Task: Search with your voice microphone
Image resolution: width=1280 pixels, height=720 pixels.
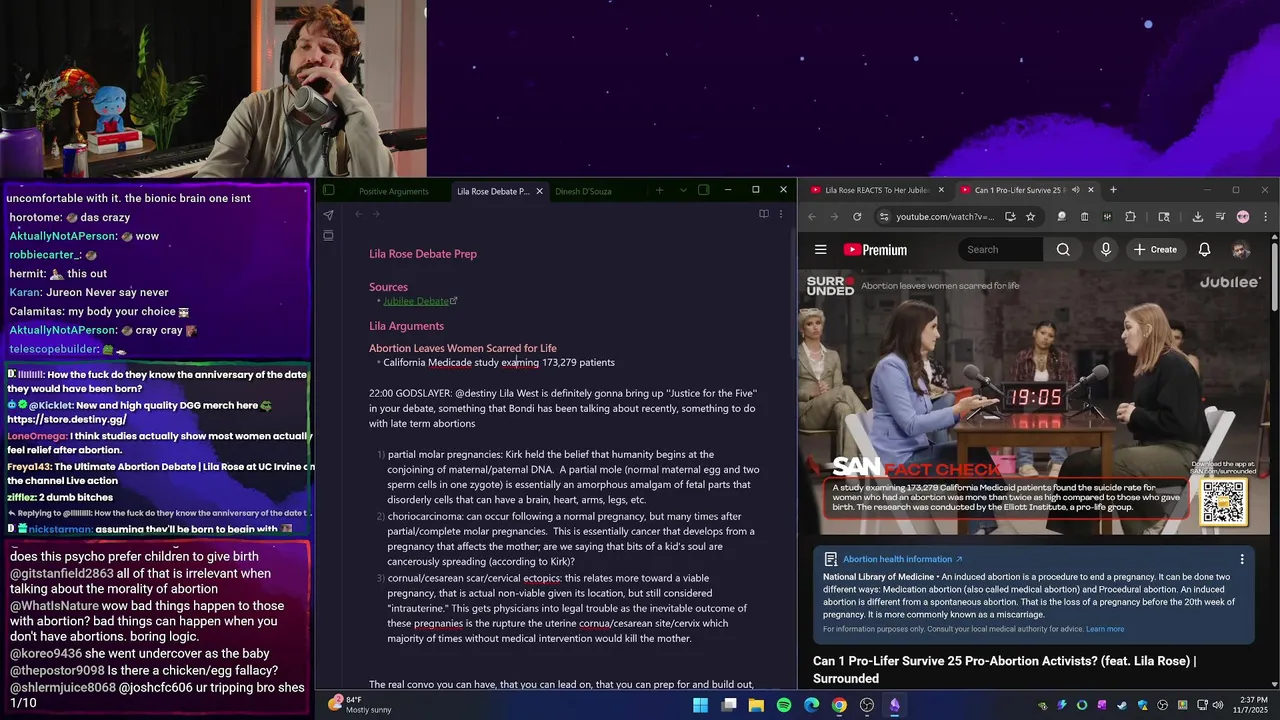Action: click(1105, 249)
